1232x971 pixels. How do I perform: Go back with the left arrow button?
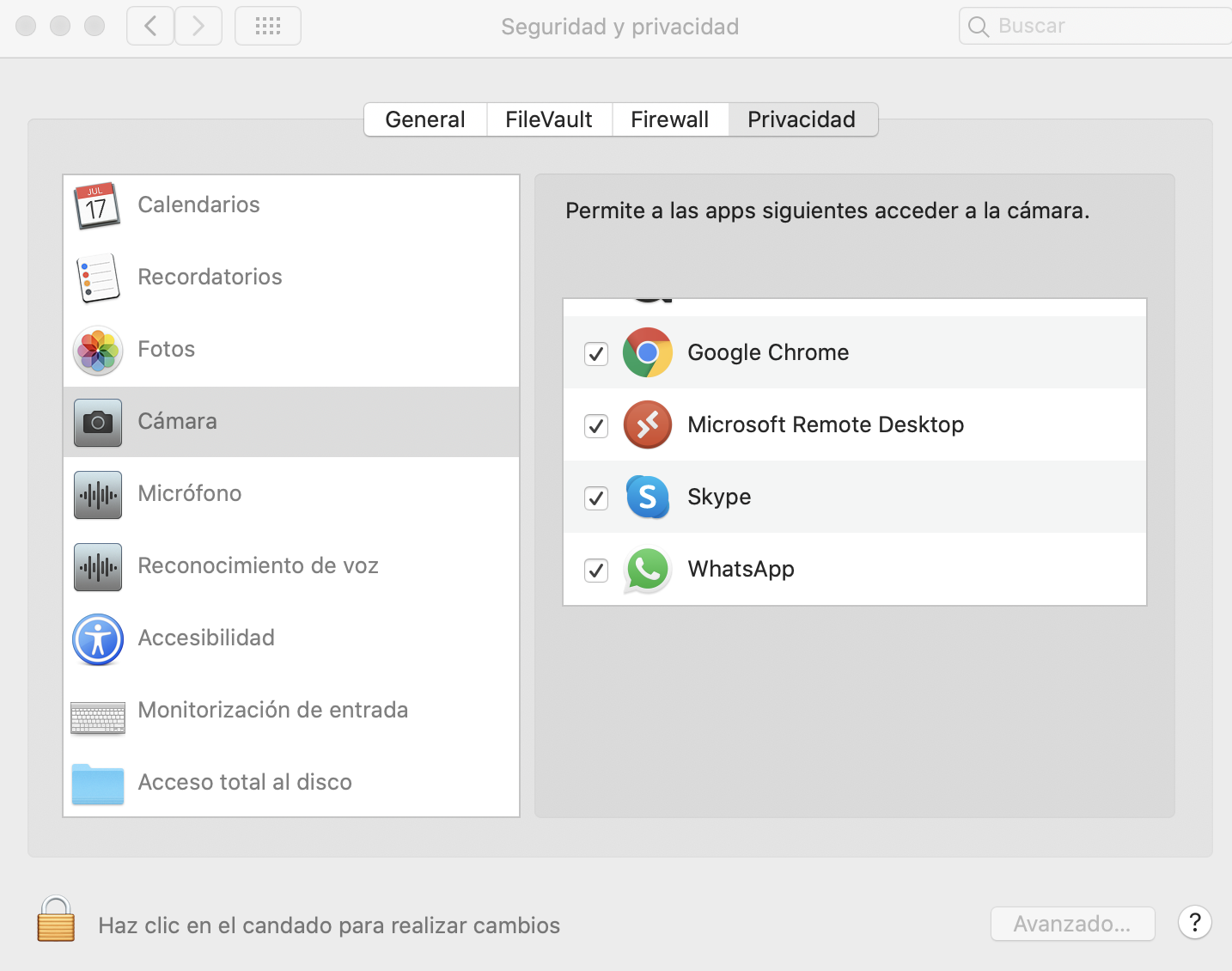150,27
